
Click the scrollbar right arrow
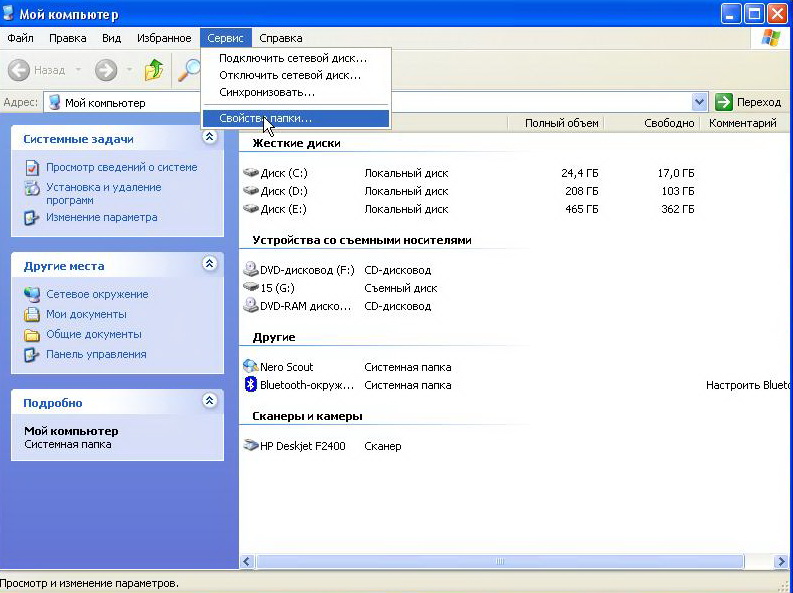point(781,561)
